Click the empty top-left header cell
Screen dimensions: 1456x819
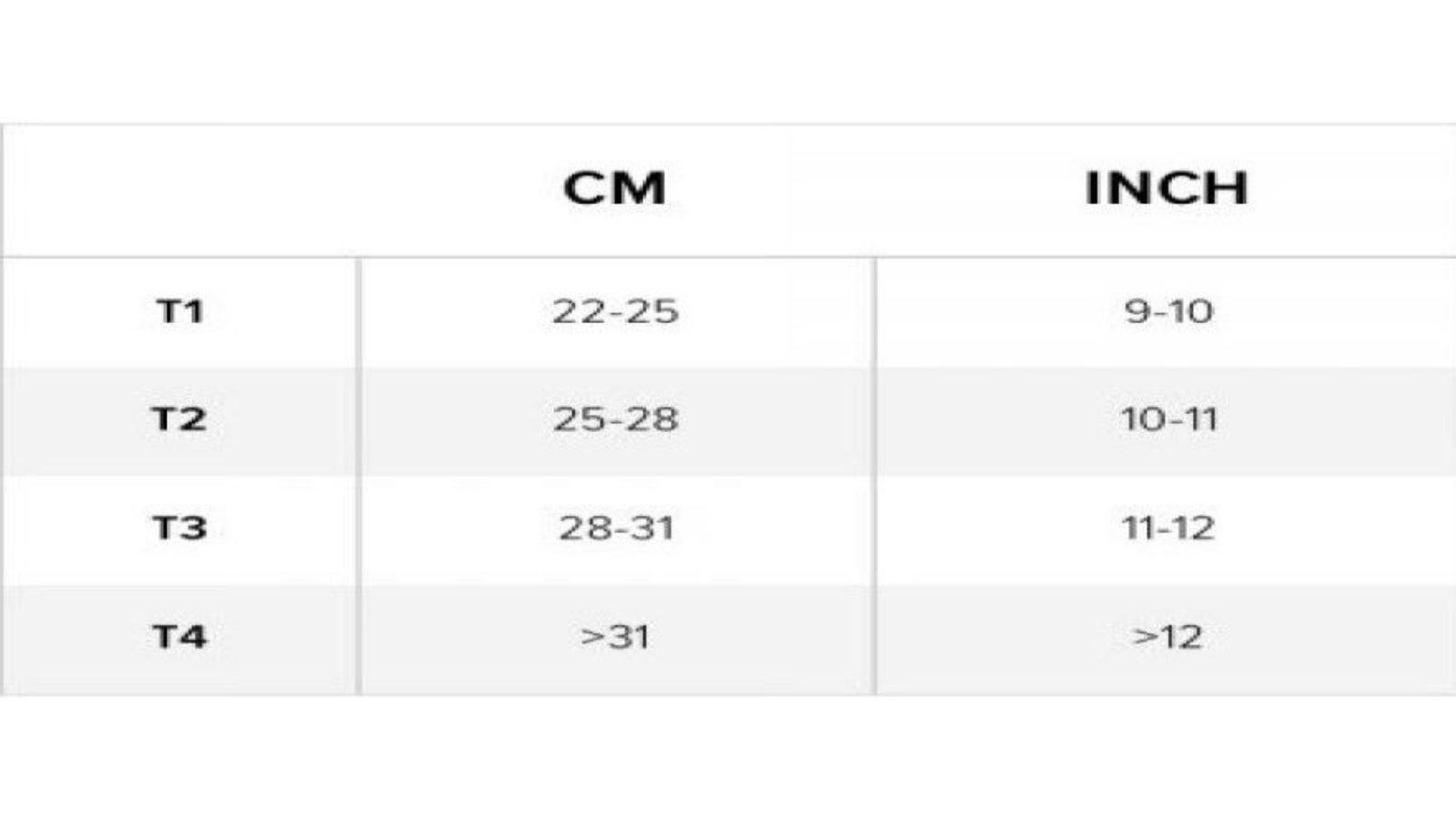[179, 189]
